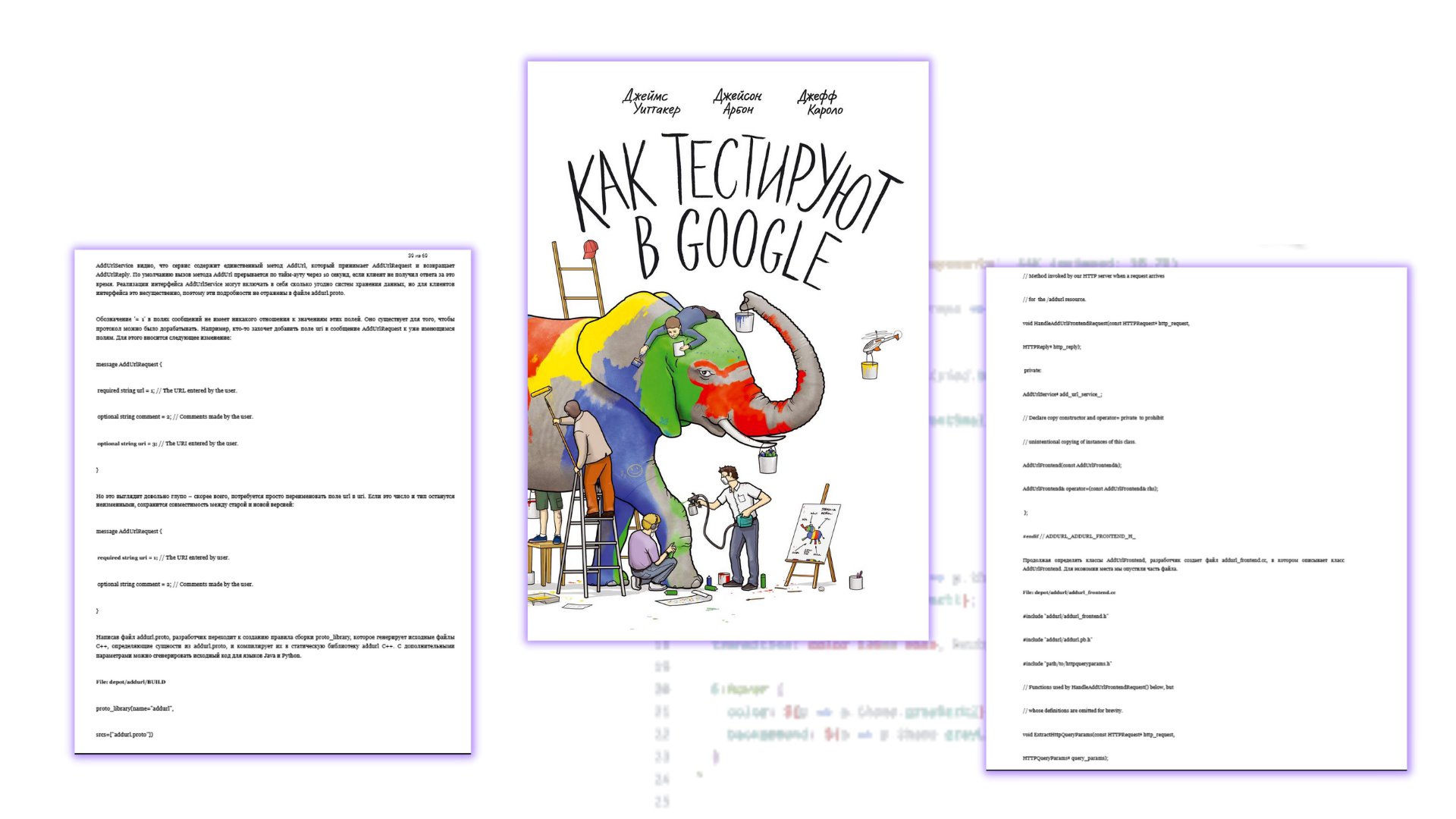Click comment '// whose definitions are omitted for brevity.'
The width and height of the screenshot is (1456, 819).
click(x=1072, y=711)
